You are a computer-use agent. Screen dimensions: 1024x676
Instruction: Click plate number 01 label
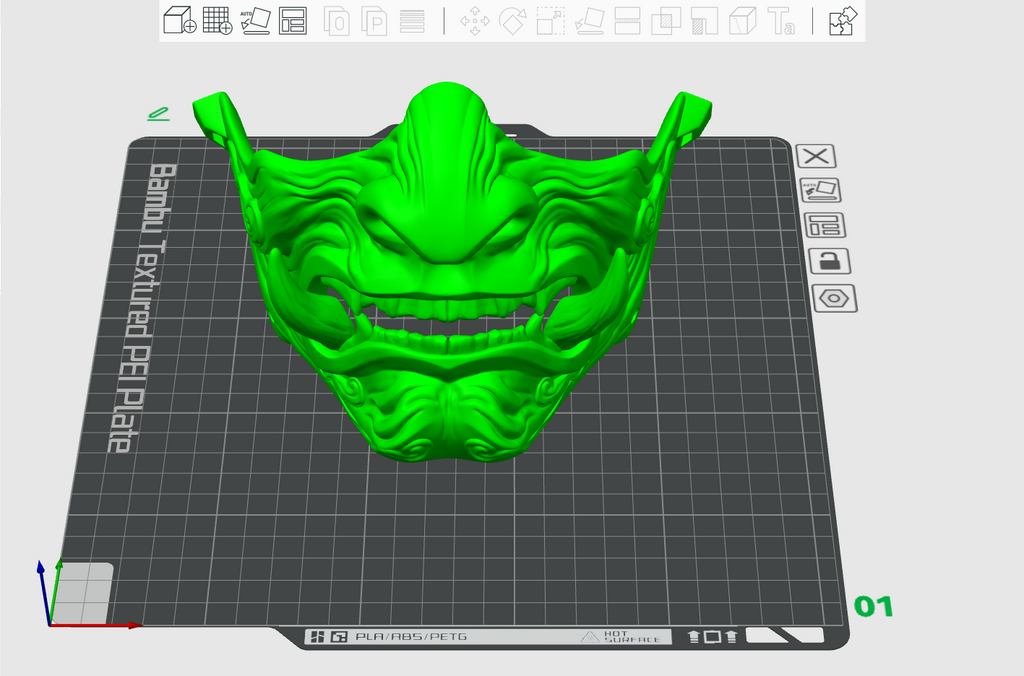(x=874, y=607)
